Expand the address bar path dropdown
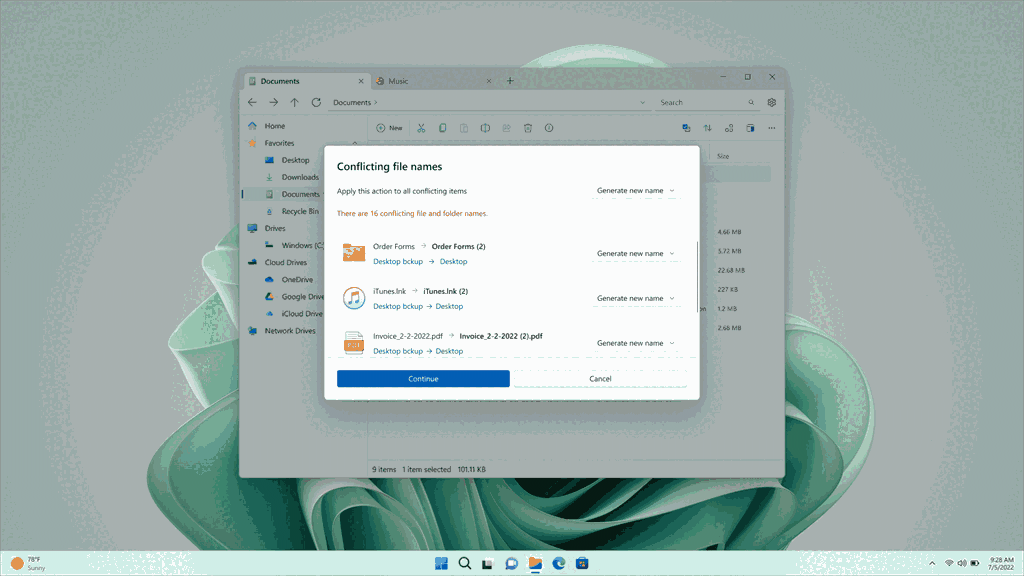The width and height of the screenshot is (1024, 576). [643, 102]
